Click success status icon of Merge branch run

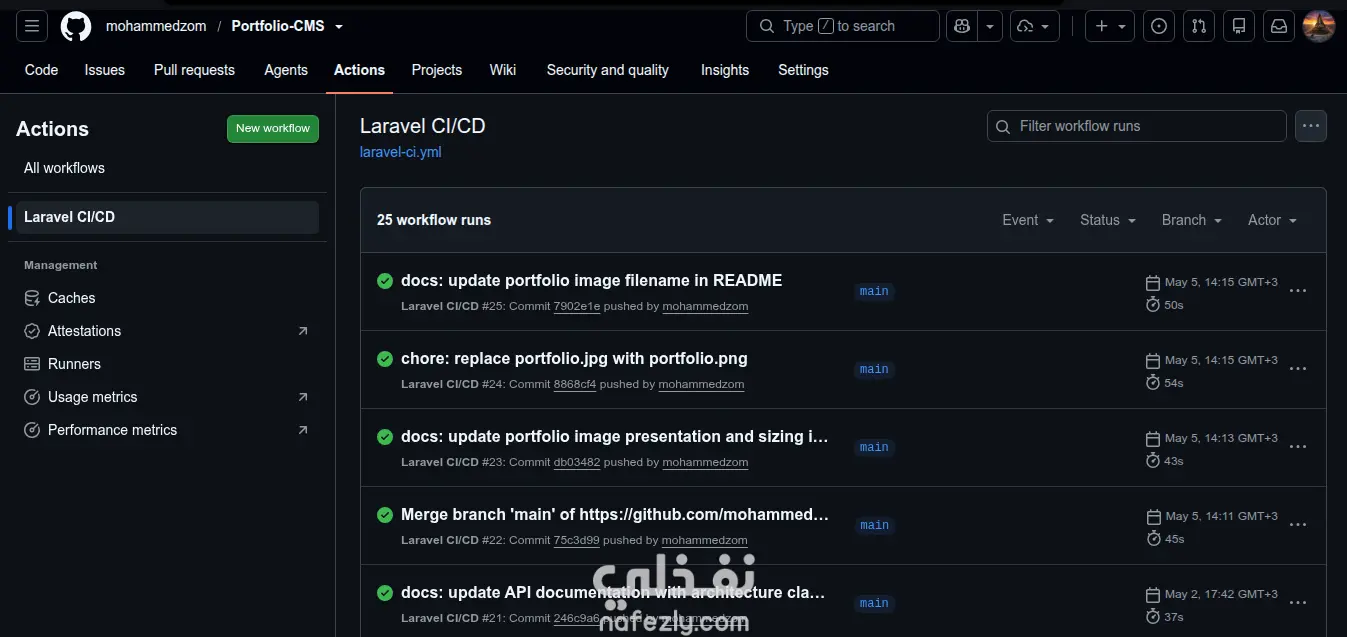(x=385, y=515)
